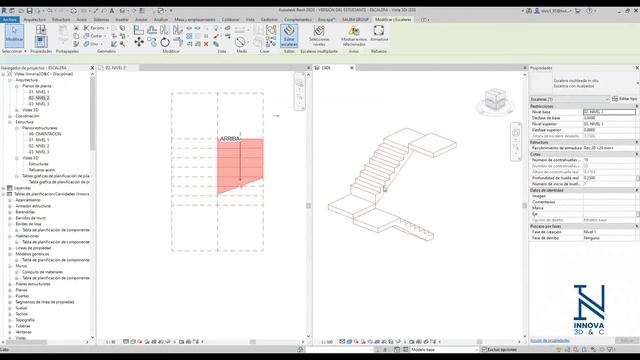
Task: Open the Insertar ribbon tab
Action: pos(122,20)
